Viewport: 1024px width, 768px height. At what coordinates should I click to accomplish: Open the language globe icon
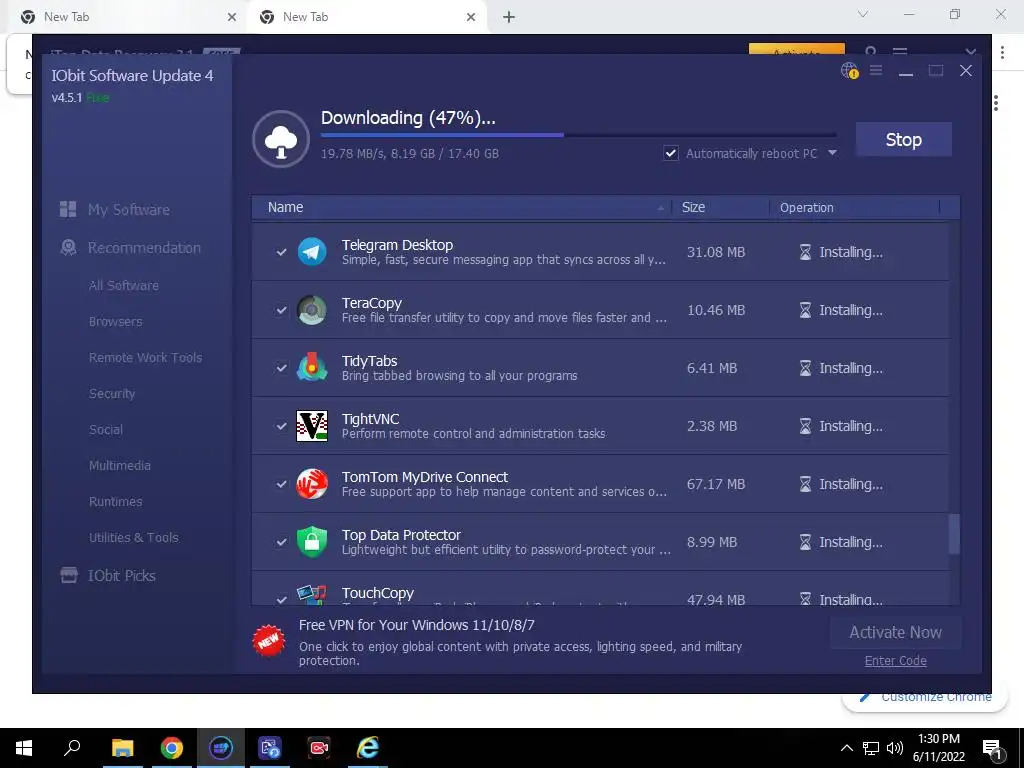(849, 71)
